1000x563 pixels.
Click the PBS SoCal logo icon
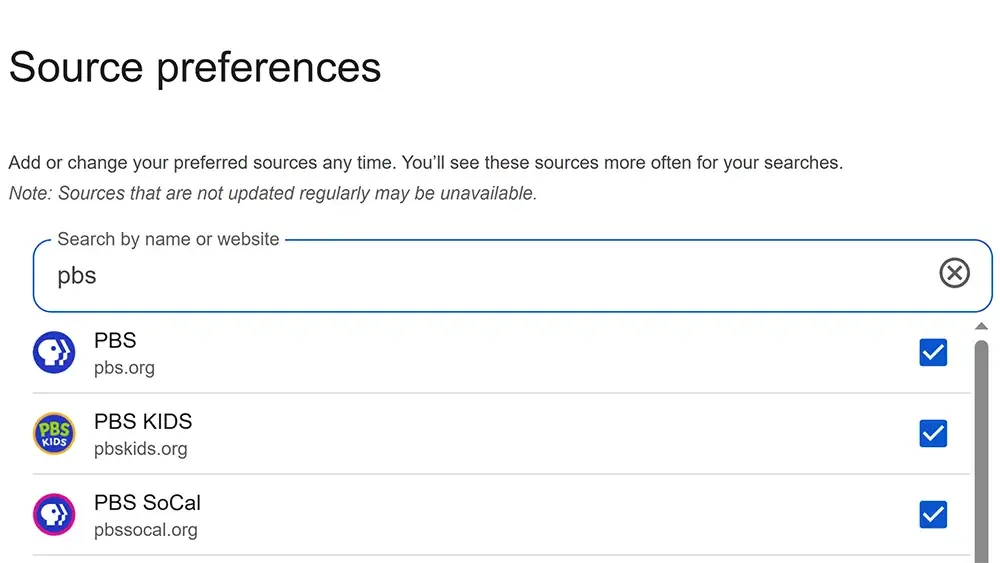(54, 515)
